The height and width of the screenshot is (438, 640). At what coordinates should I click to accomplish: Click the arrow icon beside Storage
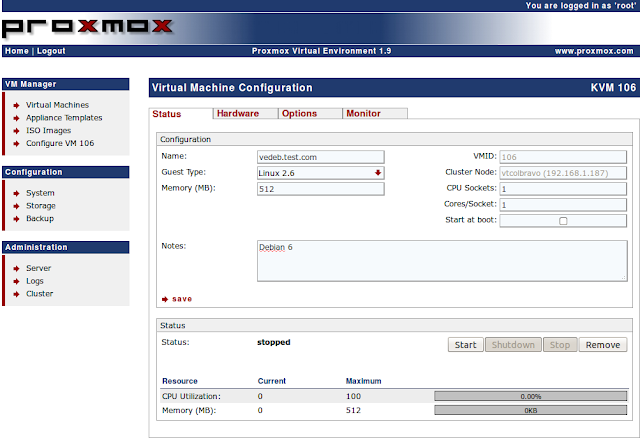(x=16, y=206)
